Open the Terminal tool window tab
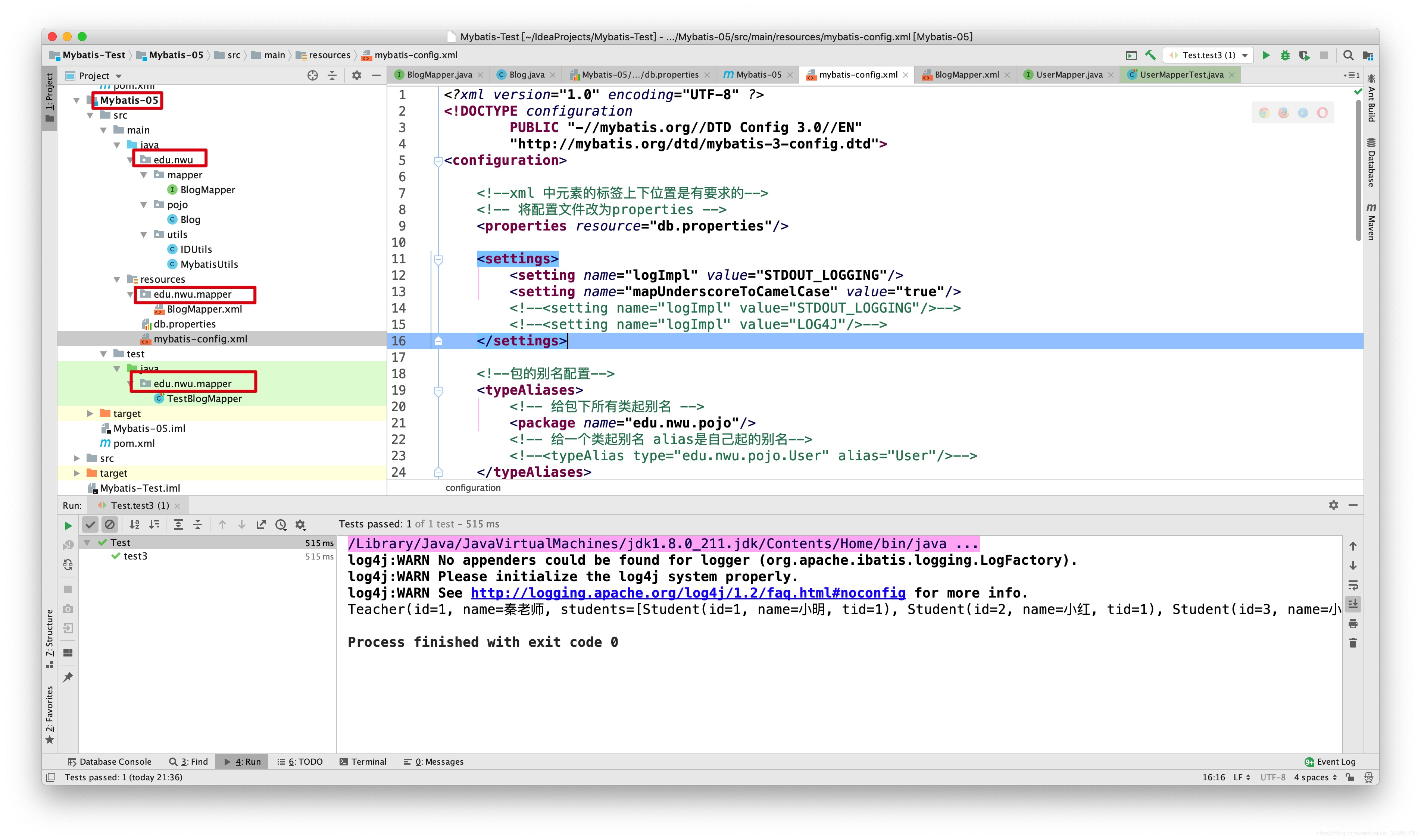Image resolution: width=1421 pixels, height=840 pixels. tap(363, 761)
